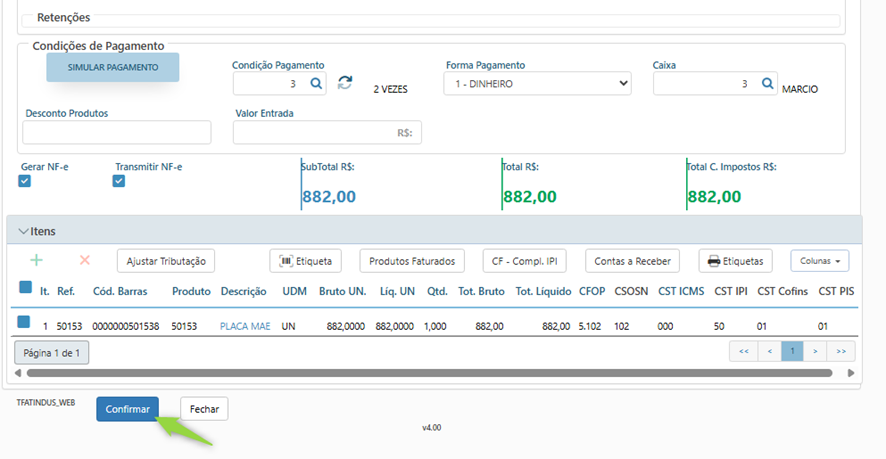Click the Valor Entrada input field
The height and width of the screenshot is (459, 886).
coord(327,132)
